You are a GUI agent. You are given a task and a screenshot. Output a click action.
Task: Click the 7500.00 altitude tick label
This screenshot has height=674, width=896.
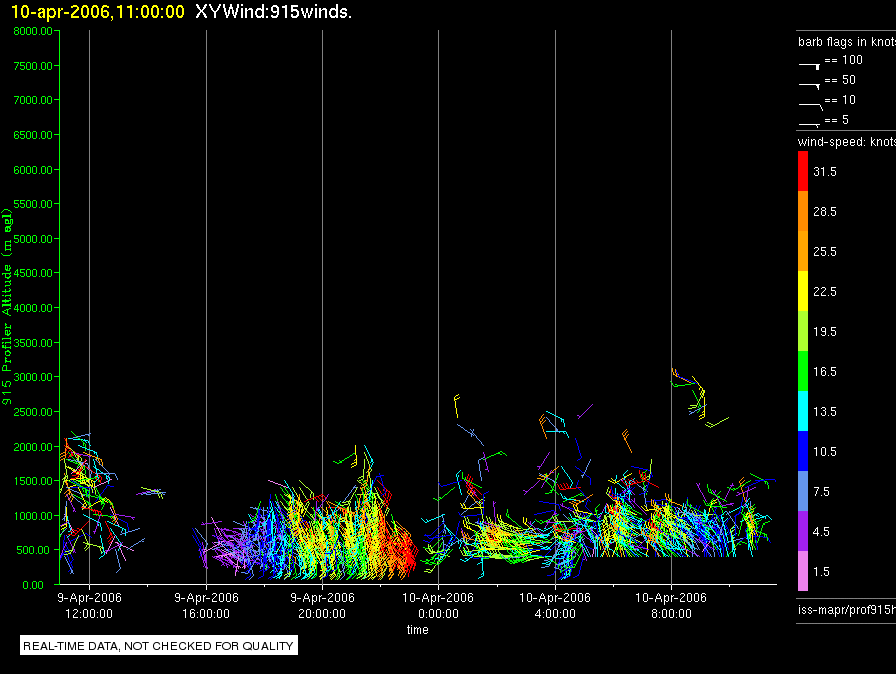(33, 66)
